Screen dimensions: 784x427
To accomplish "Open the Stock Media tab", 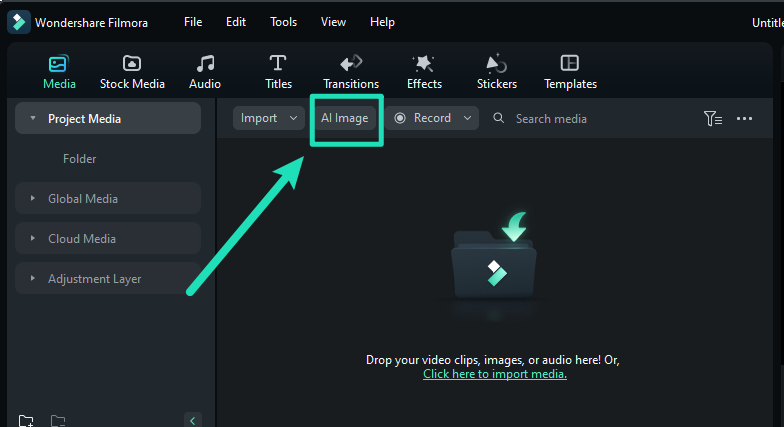I will tap(132, 72).
